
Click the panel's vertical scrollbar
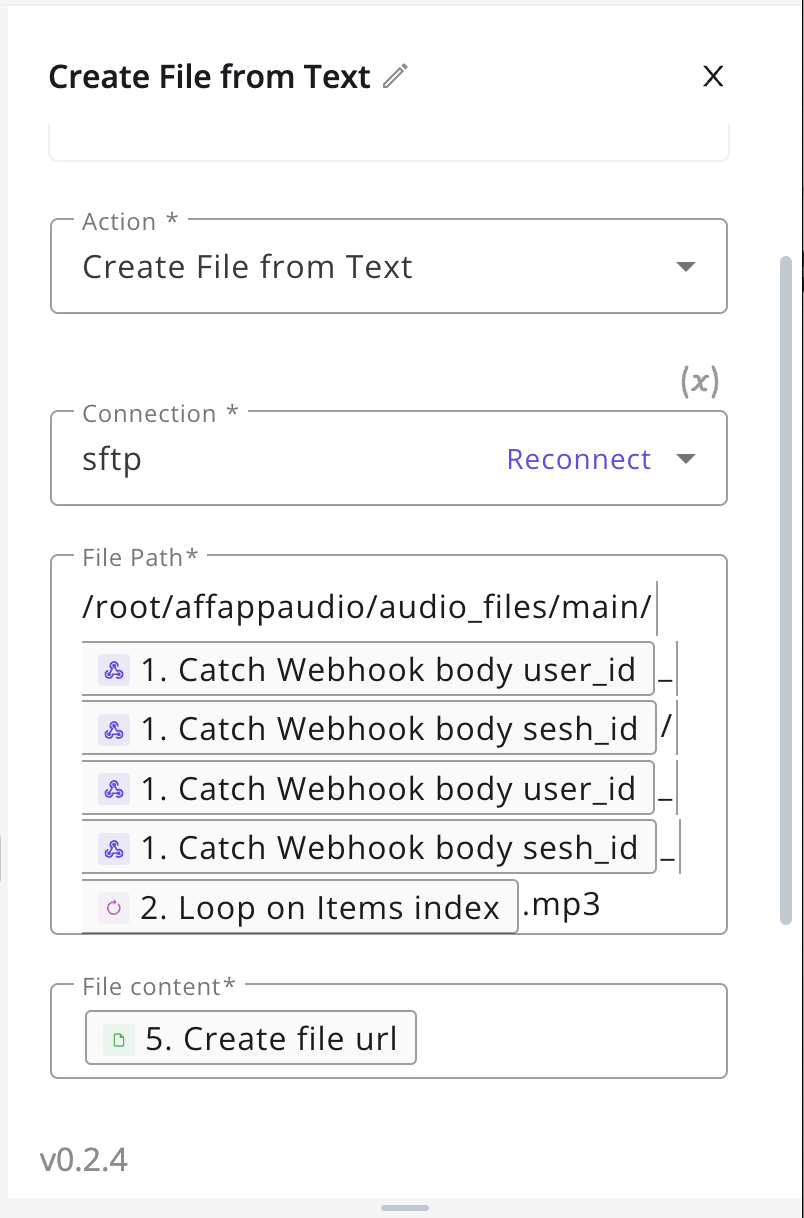786,590
